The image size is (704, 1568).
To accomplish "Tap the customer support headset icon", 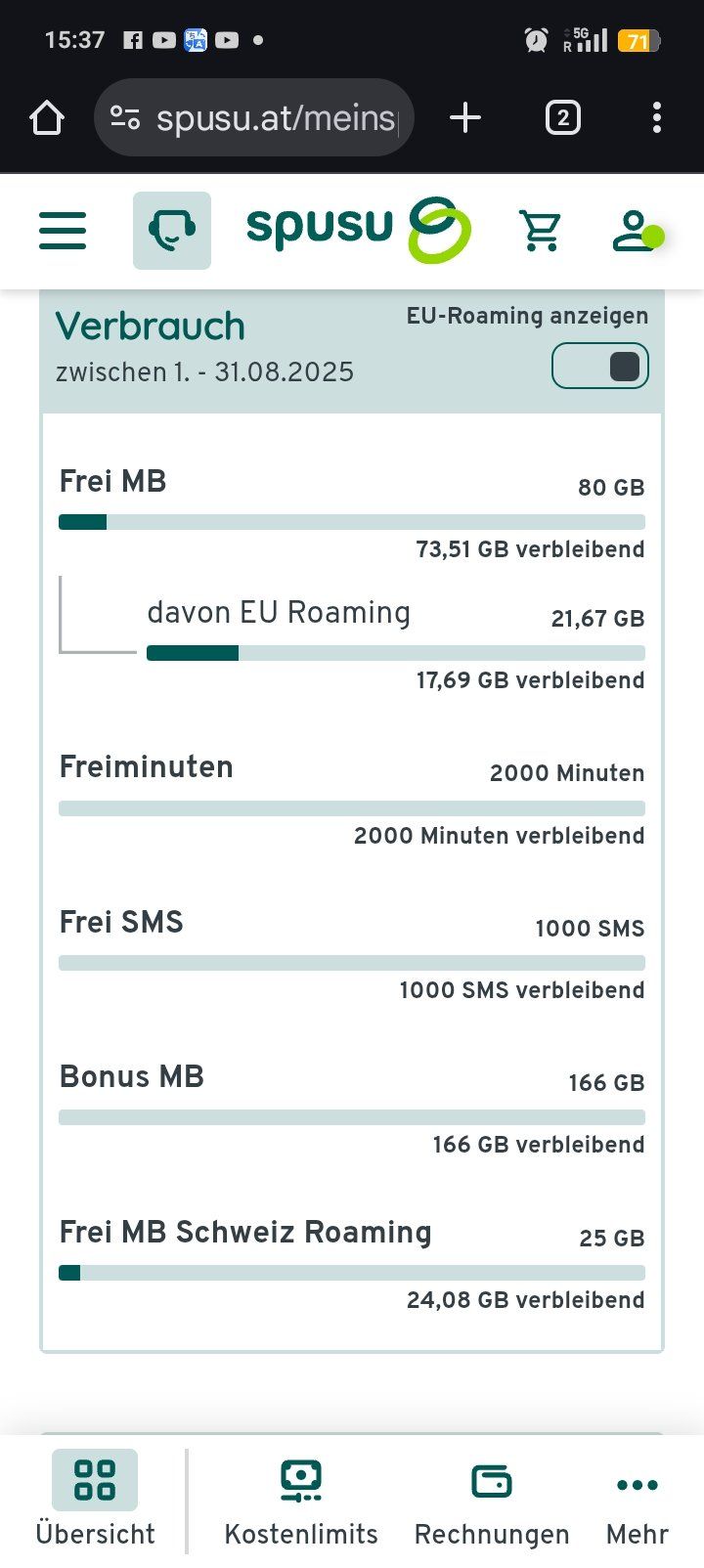I will 172,231.
